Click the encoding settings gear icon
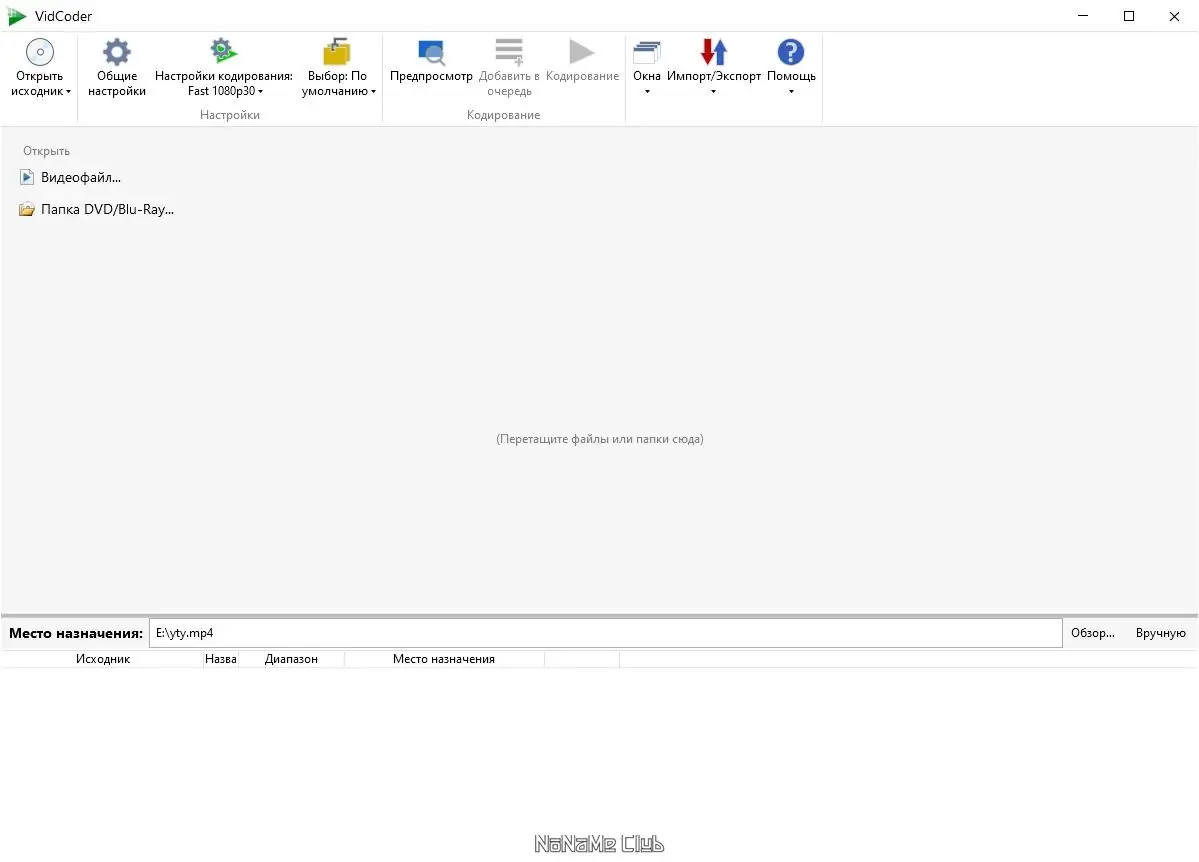 click(x=223, y=50)
